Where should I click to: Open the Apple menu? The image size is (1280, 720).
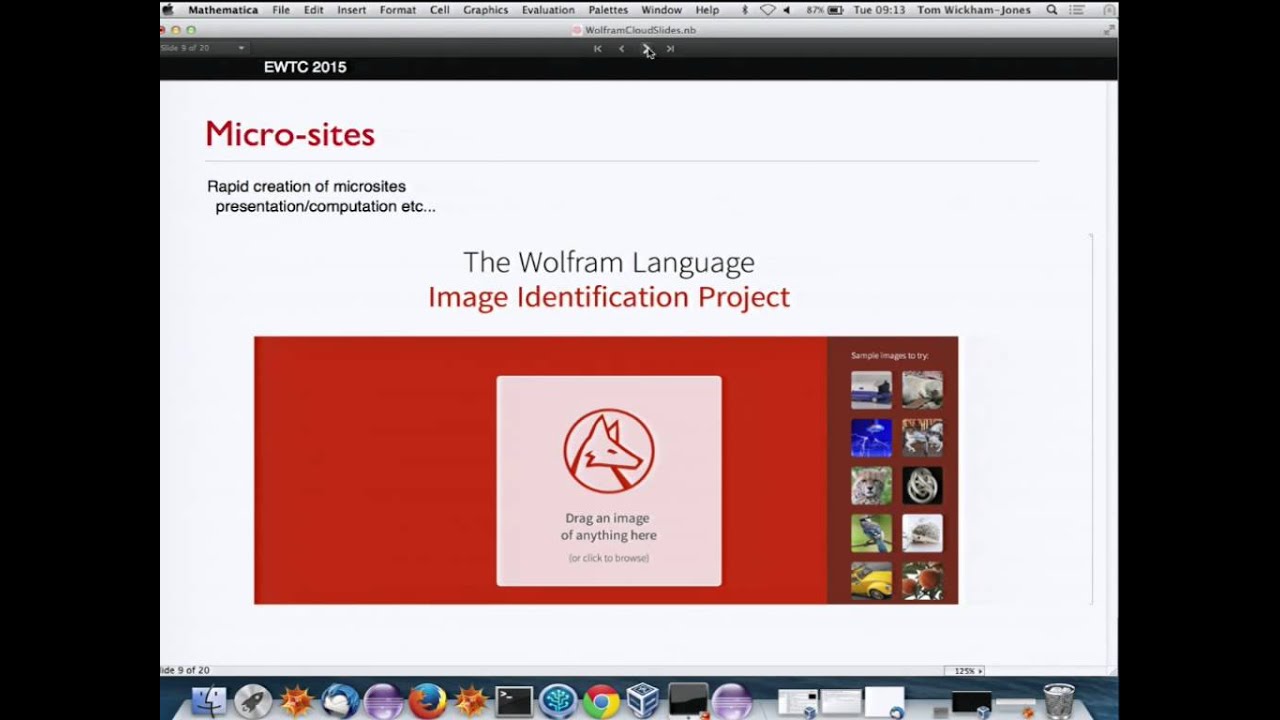(168, 10)
